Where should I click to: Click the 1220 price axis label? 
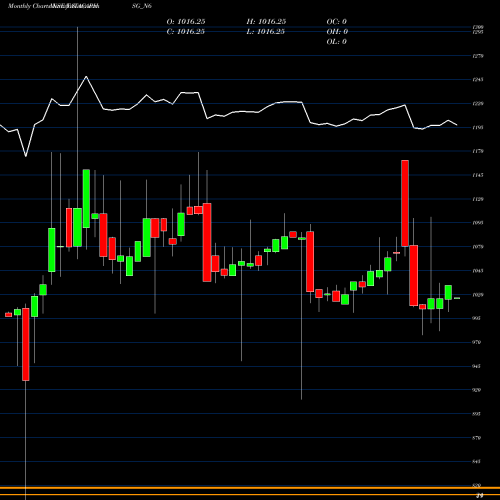[478, 104]
